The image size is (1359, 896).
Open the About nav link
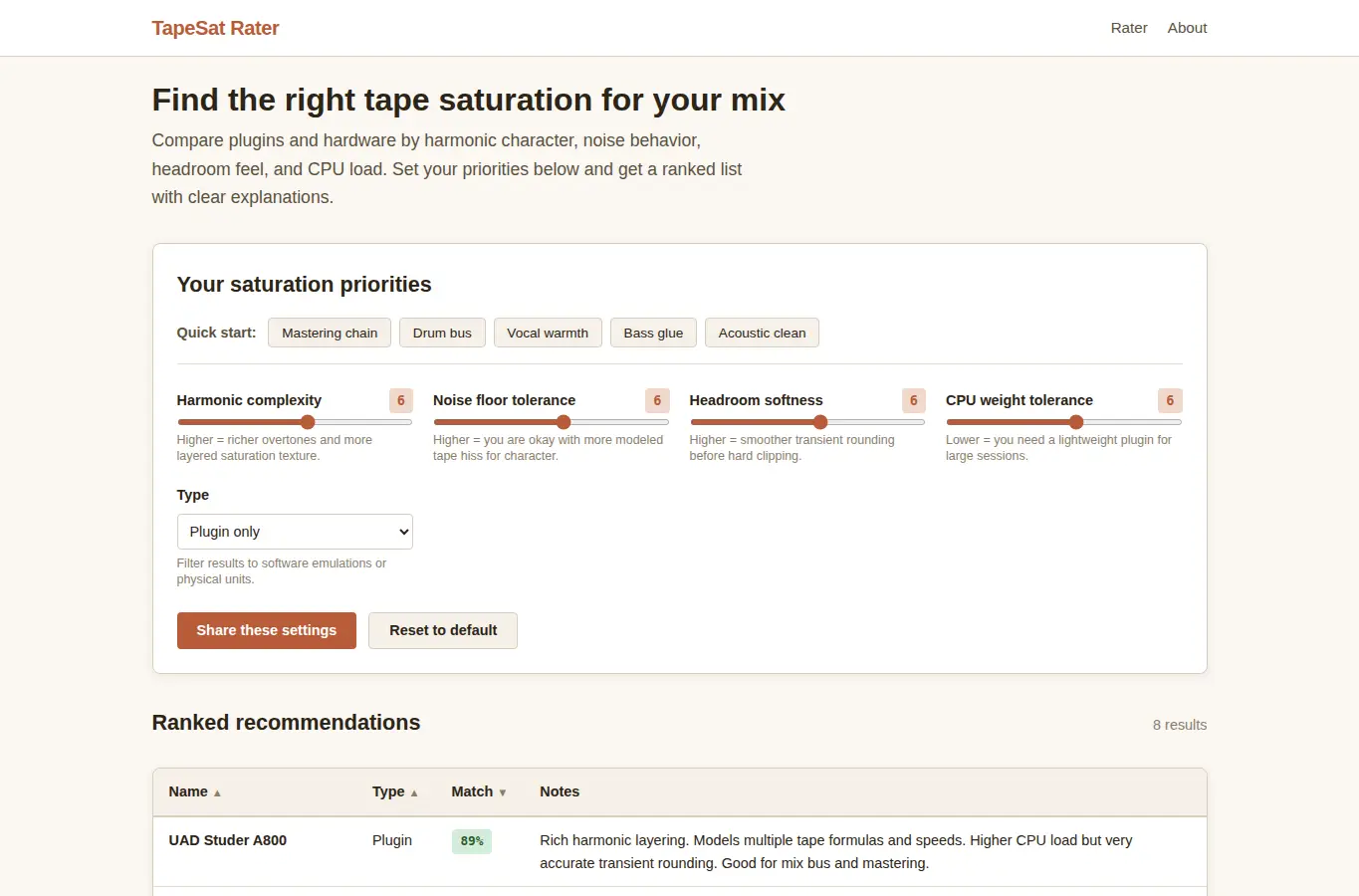(x=1187, y=28)
